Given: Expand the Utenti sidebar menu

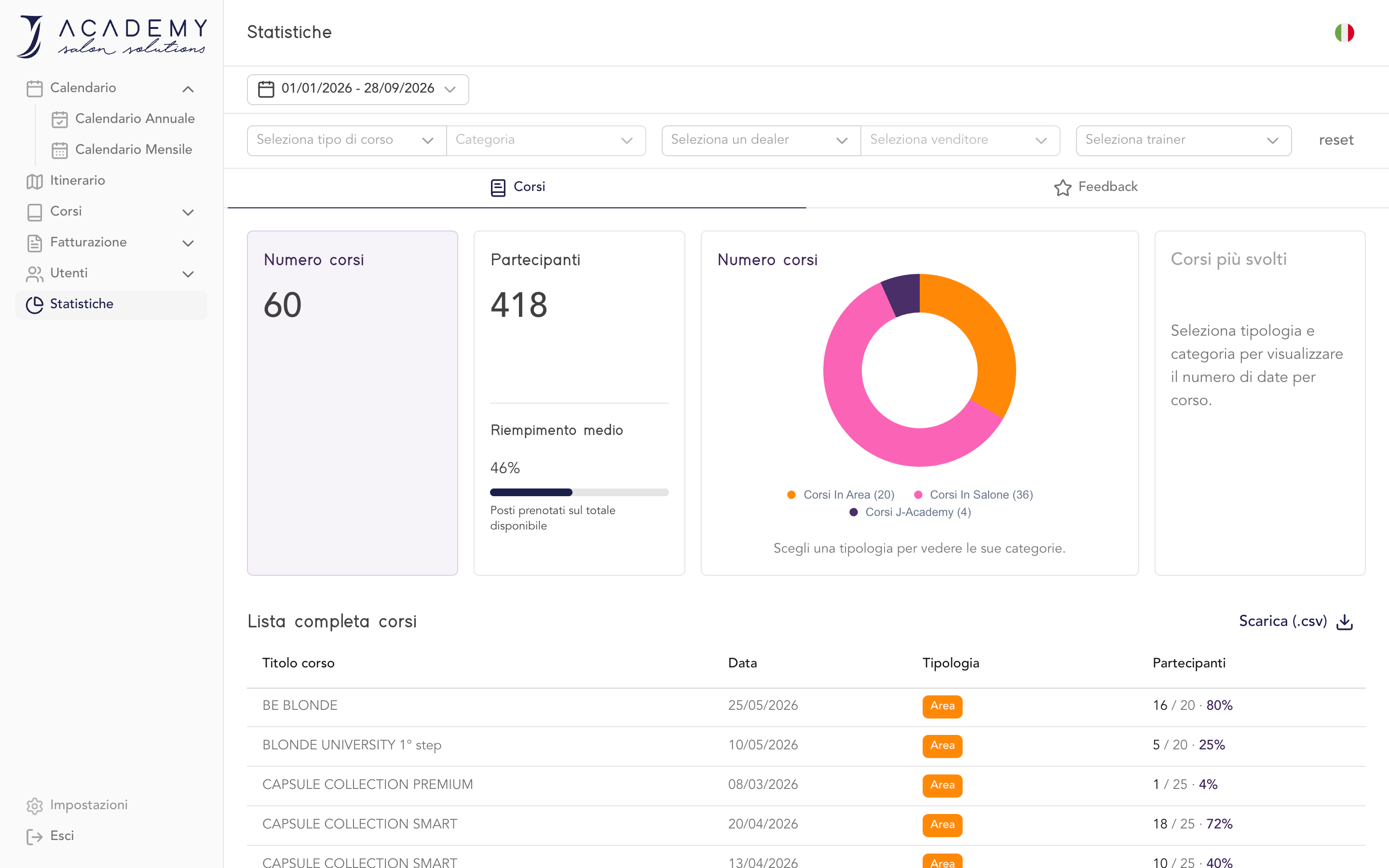Looking at the screenshot, I should pyautogui.click(x=188, y=274).
